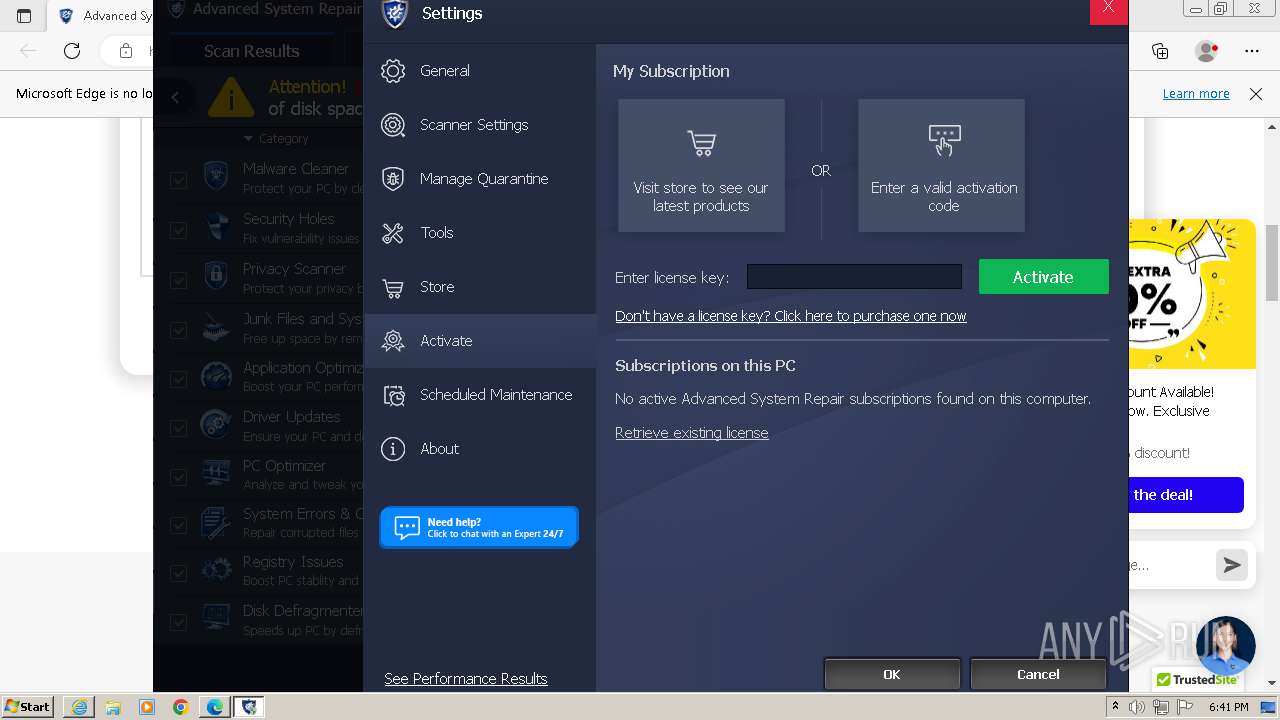Open the Windows Start menu

27,707
